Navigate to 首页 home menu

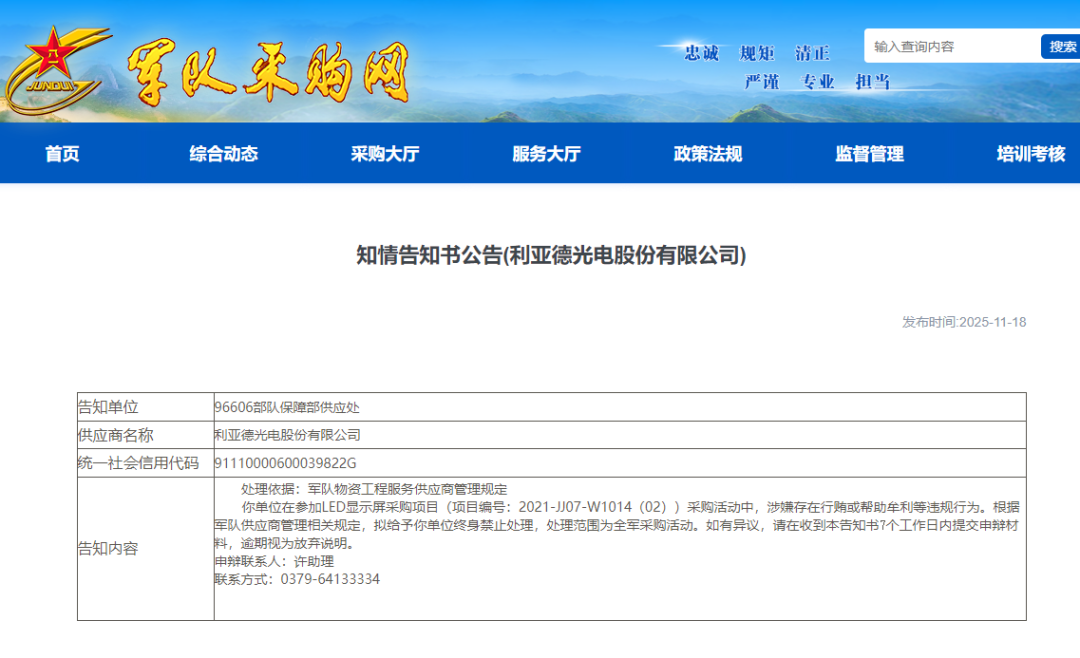(61, 154)
